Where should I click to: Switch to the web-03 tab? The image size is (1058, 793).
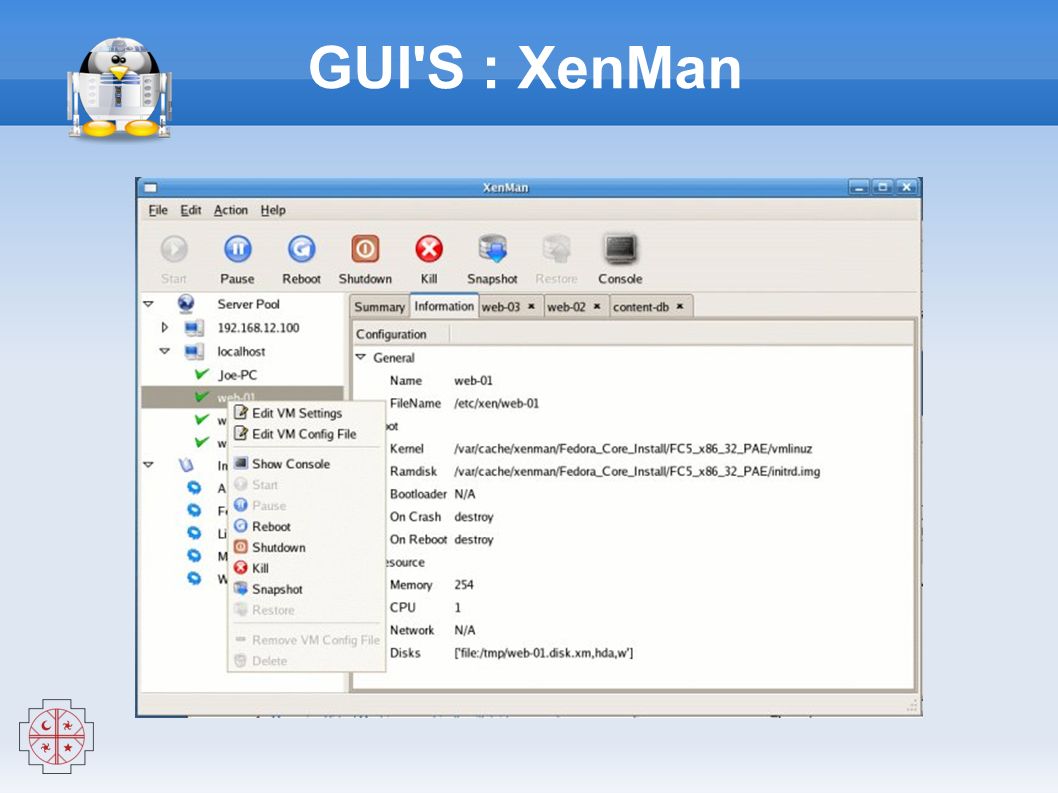coord(501,306)
